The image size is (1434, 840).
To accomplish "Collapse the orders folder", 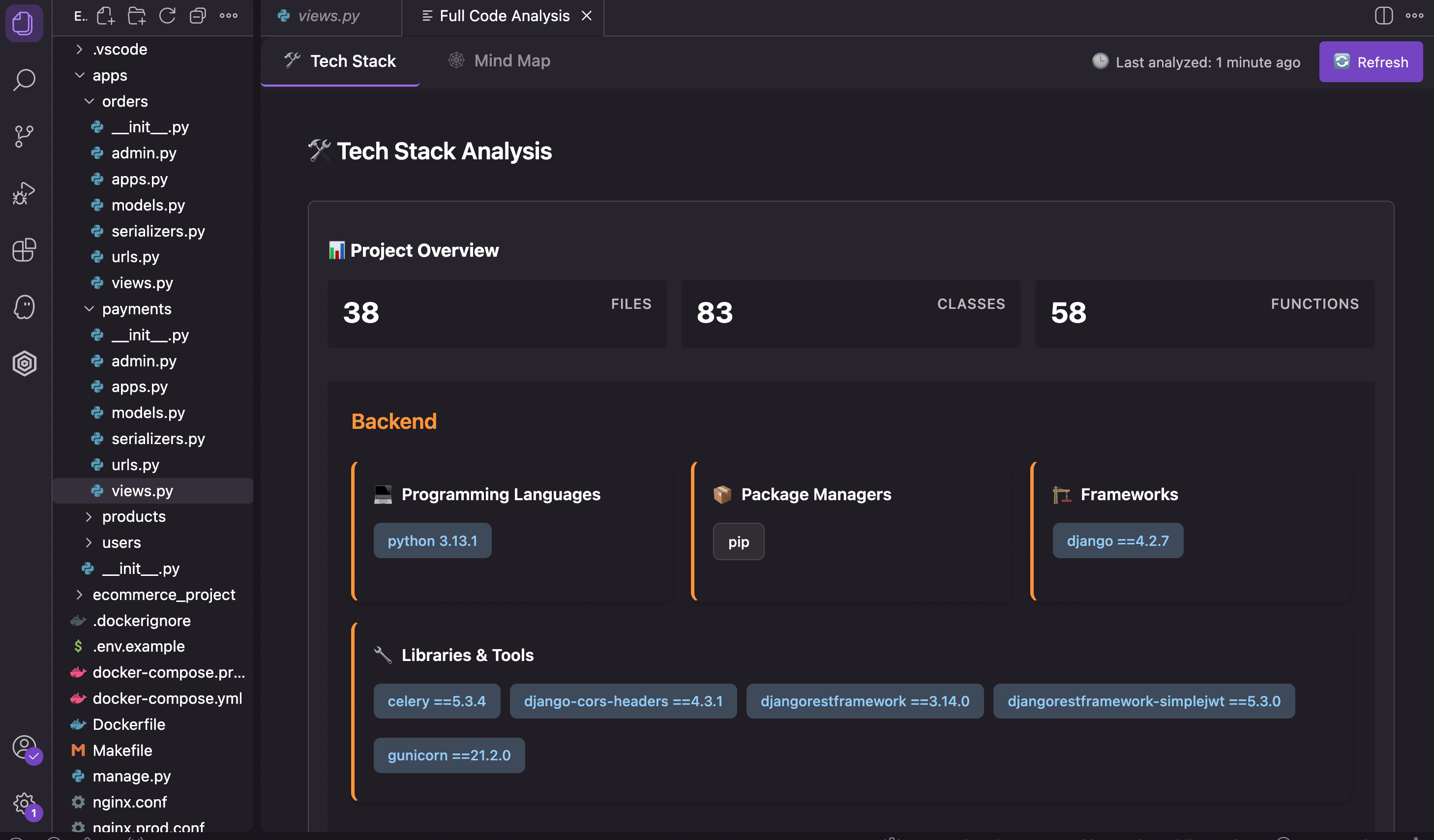I will (x=124, y=101).
